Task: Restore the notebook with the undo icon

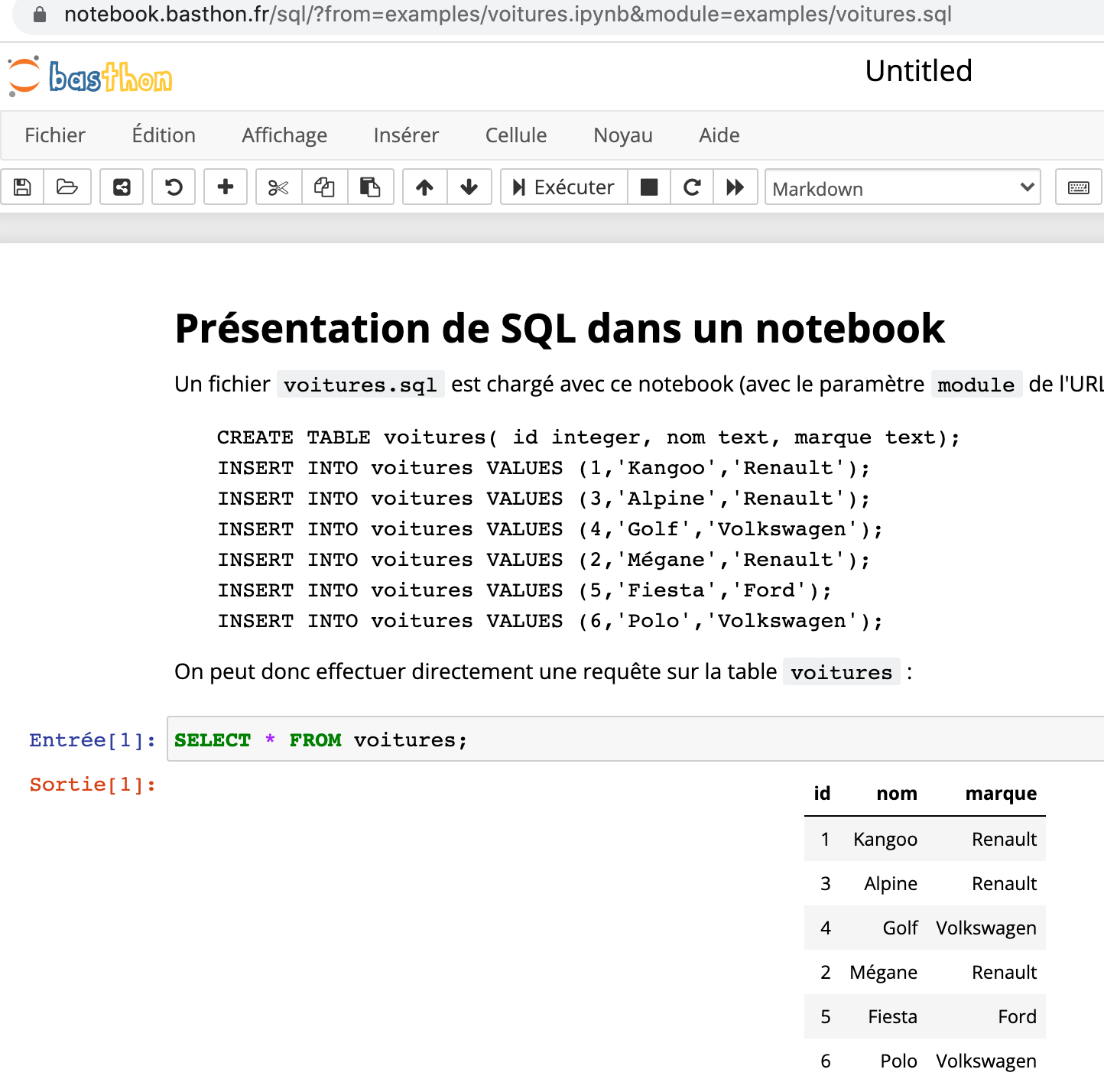Action: click(173, 187)
